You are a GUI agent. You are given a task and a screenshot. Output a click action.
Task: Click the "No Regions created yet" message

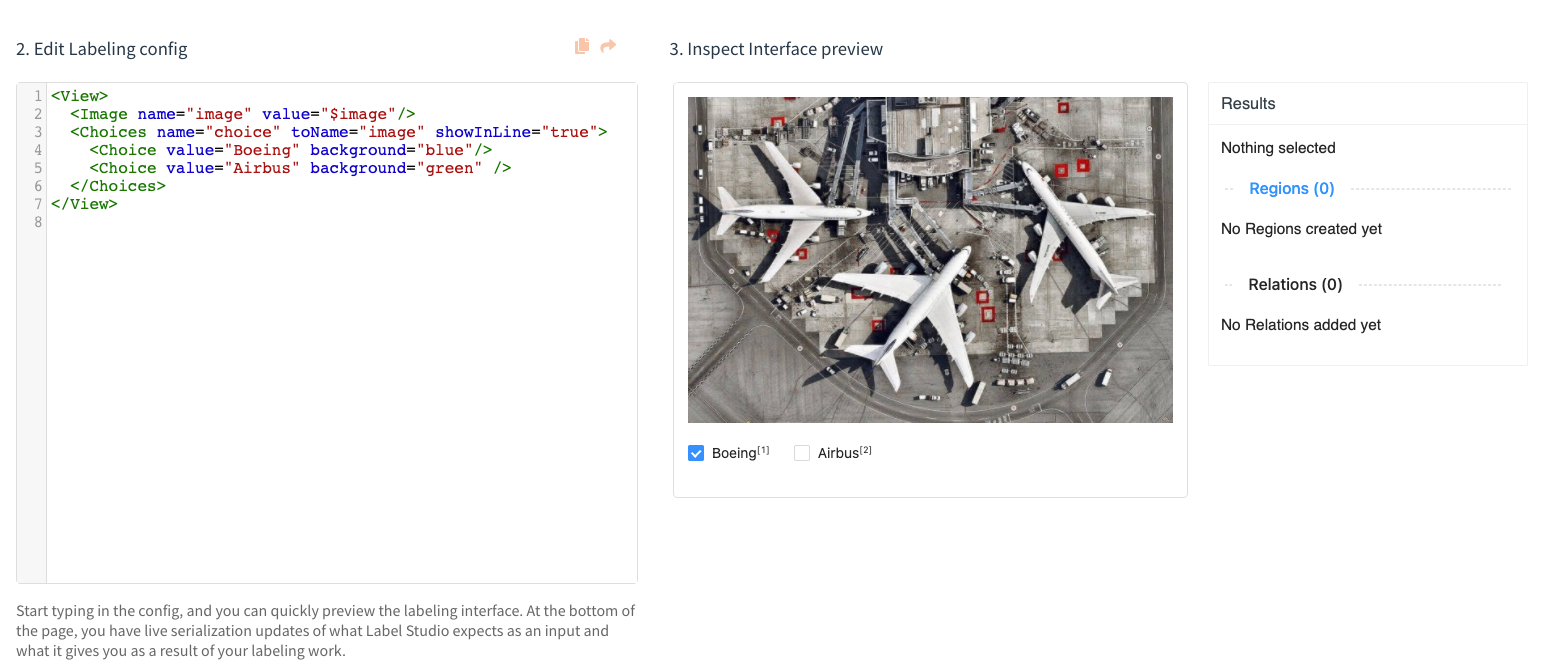(1301, 229)
